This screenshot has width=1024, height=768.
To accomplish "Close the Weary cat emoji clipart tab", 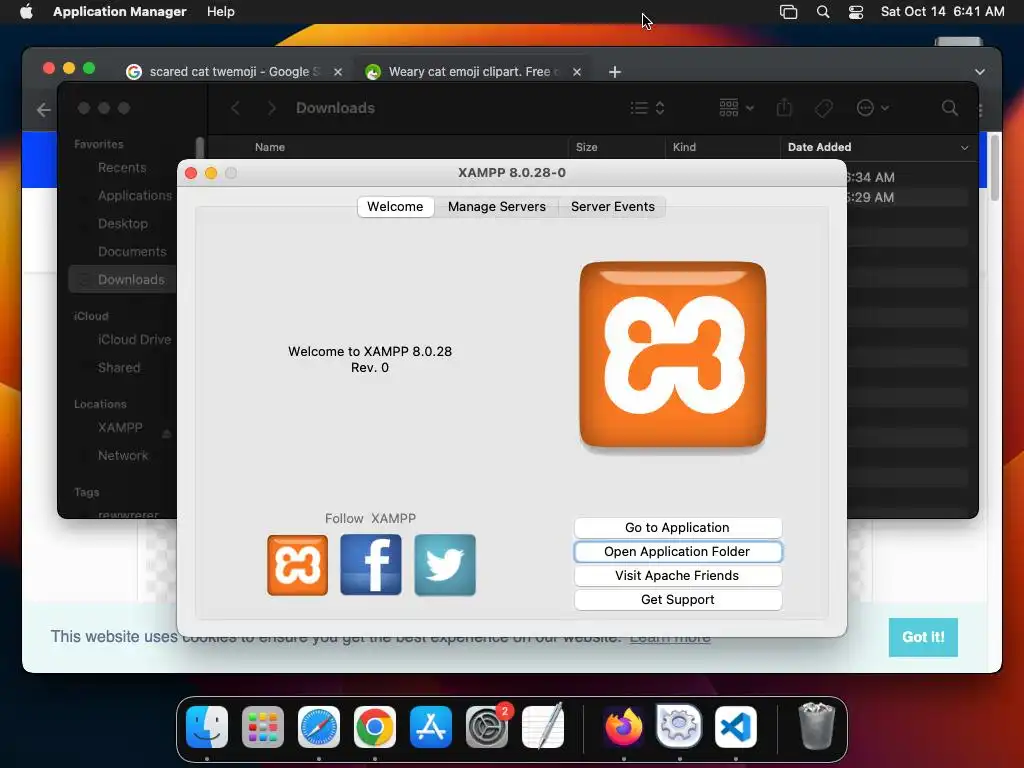I will pyautogui.click(x=577, y=72).
